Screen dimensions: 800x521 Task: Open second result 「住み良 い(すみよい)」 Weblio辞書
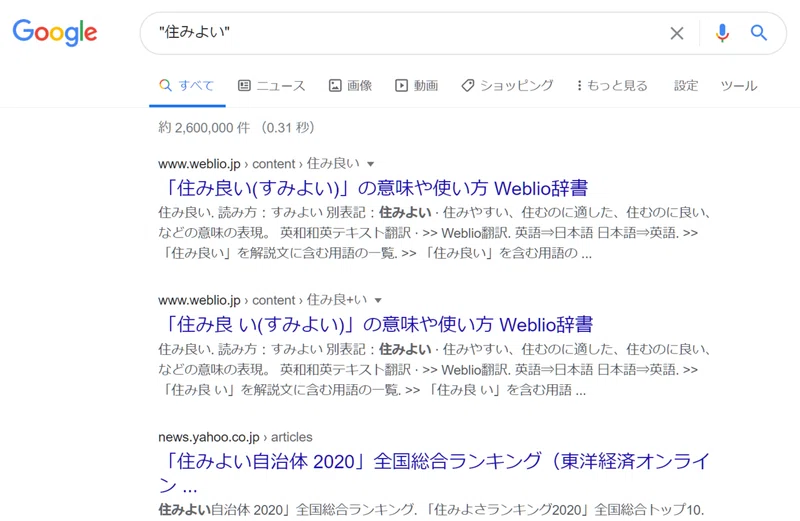376,325
